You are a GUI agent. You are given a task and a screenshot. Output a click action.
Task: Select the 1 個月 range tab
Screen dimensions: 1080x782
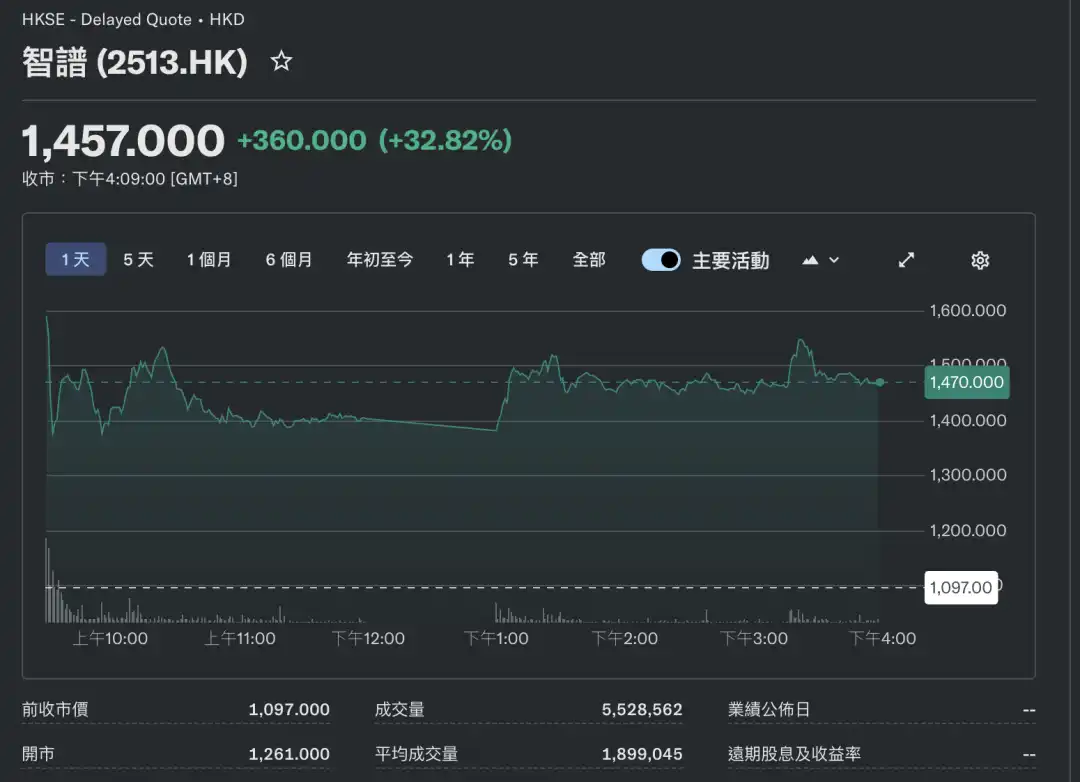209,260
